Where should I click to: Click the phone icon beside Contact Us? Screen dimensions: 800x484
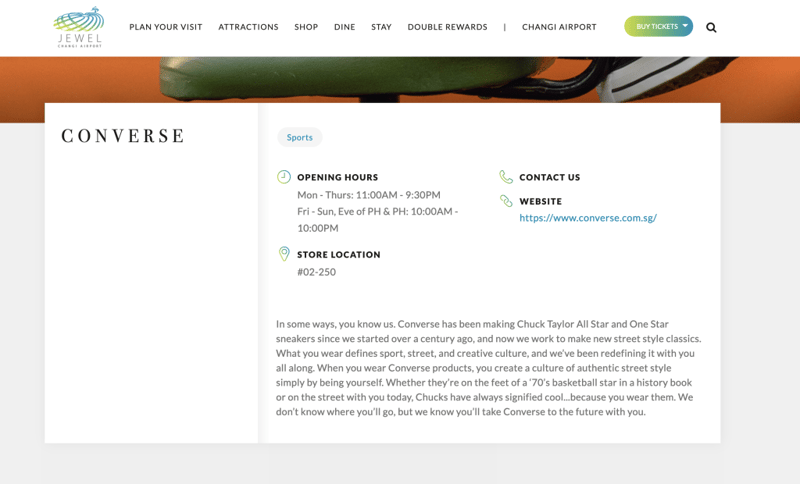(506, 177)
